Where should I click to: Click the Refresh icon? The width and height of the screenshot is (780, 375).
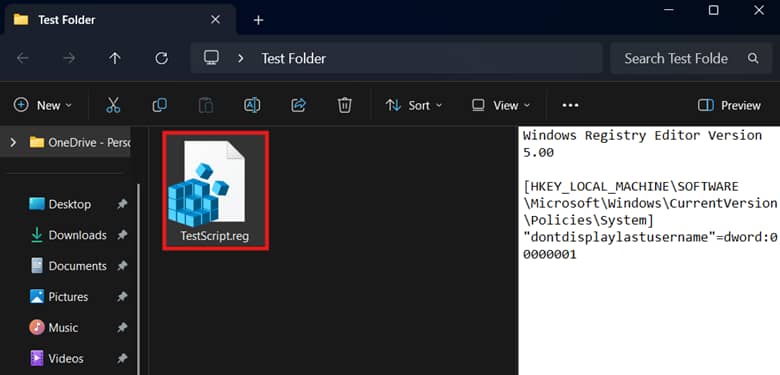point(161,59)
